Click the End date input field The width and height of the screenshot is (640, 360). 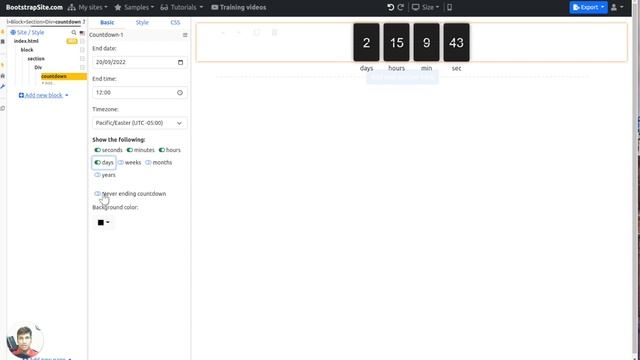(x=140, y=62)
